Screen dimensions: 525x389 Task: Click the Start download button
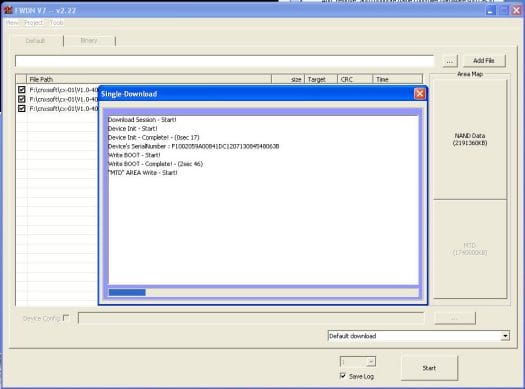coord(429,368)
